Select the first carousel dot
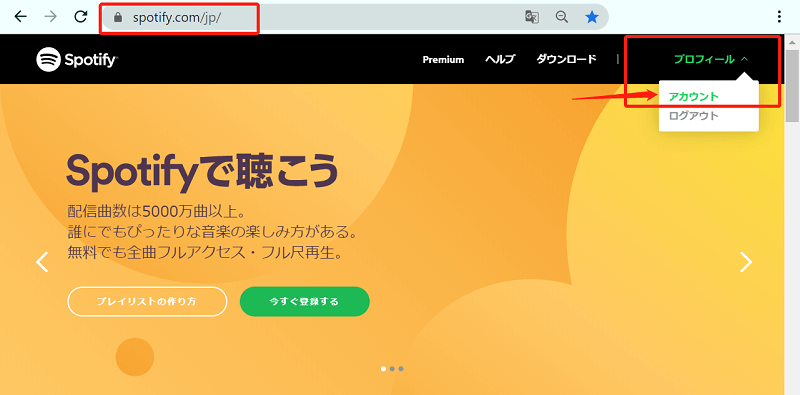Screen dimensions: 800x395 click(x=384, y=368)
